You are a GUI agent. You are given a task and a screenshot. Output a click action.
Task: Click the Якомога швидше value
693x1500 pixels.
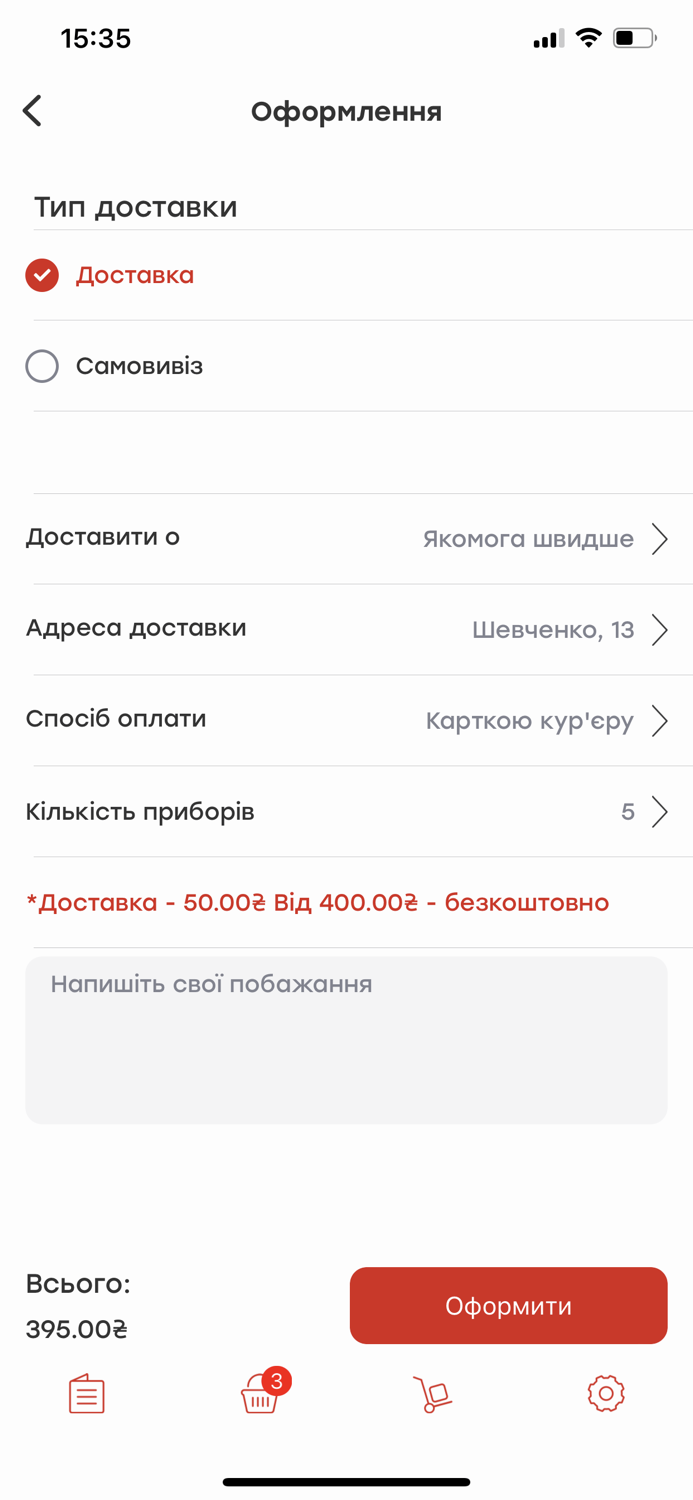click(x=529, y=538)
